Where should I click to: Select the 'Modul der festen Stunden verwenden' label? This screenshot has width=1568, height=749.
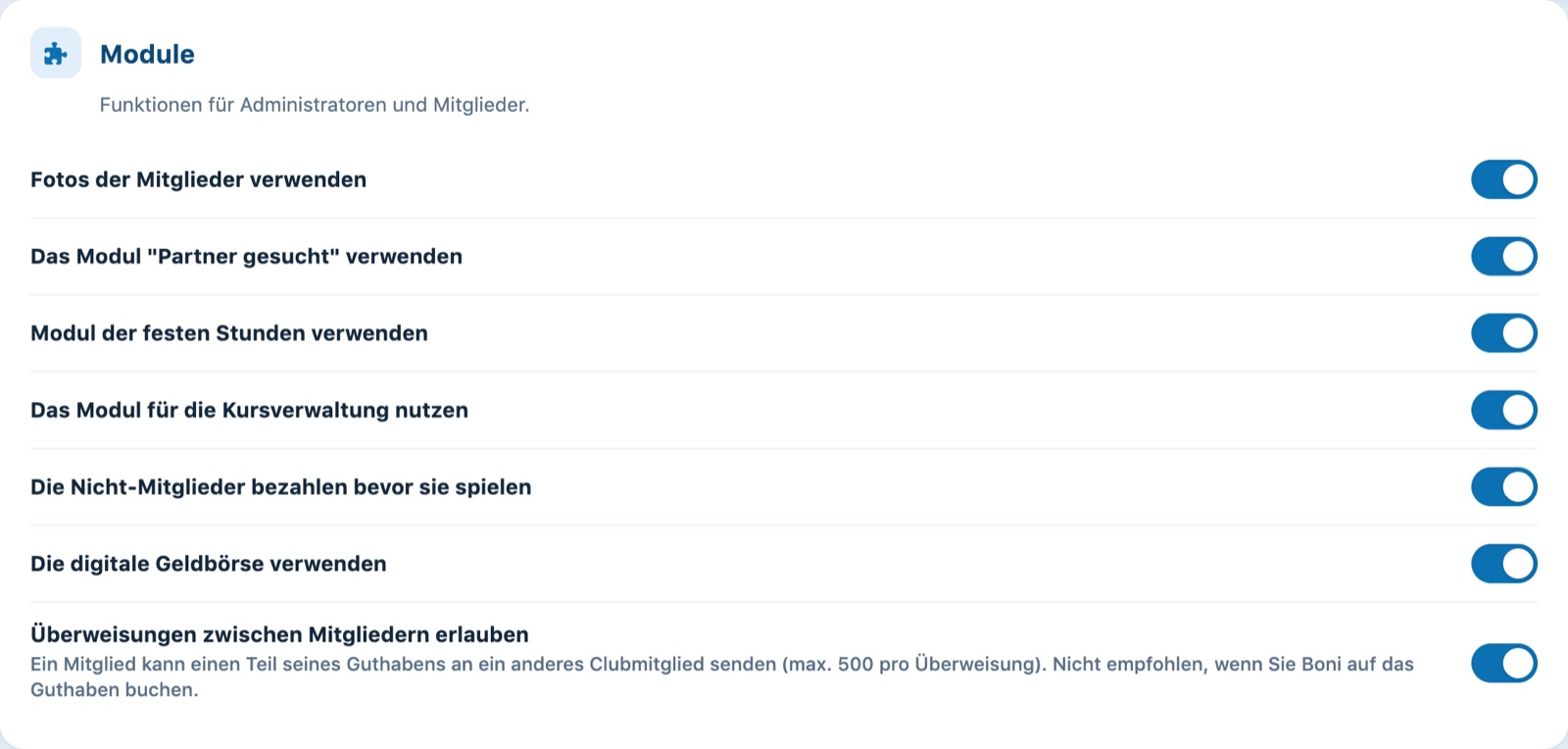coord(229,333)
